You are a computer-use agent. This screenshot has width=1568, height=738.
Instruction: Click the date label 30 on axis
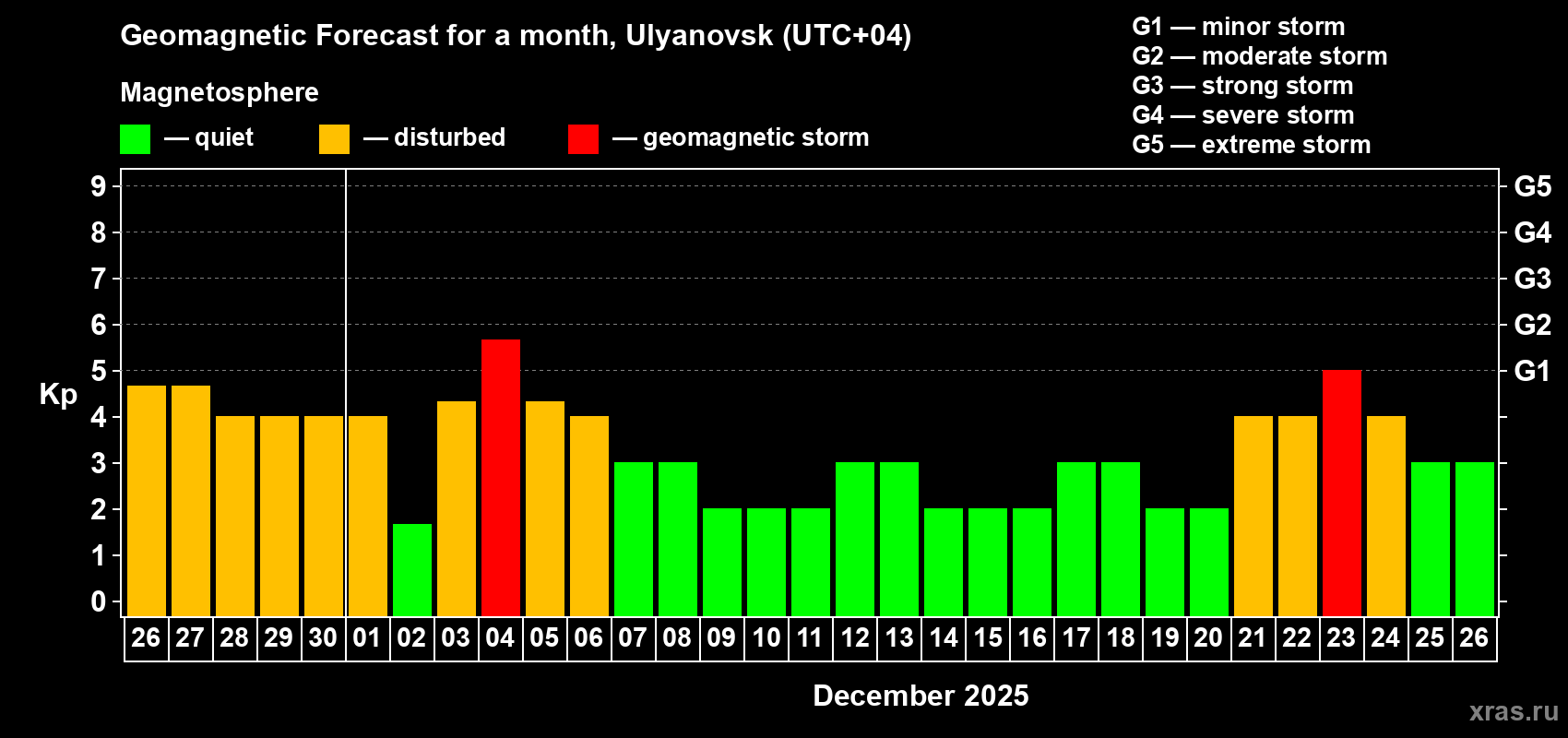pyautogui.click(x=323, y=637)
